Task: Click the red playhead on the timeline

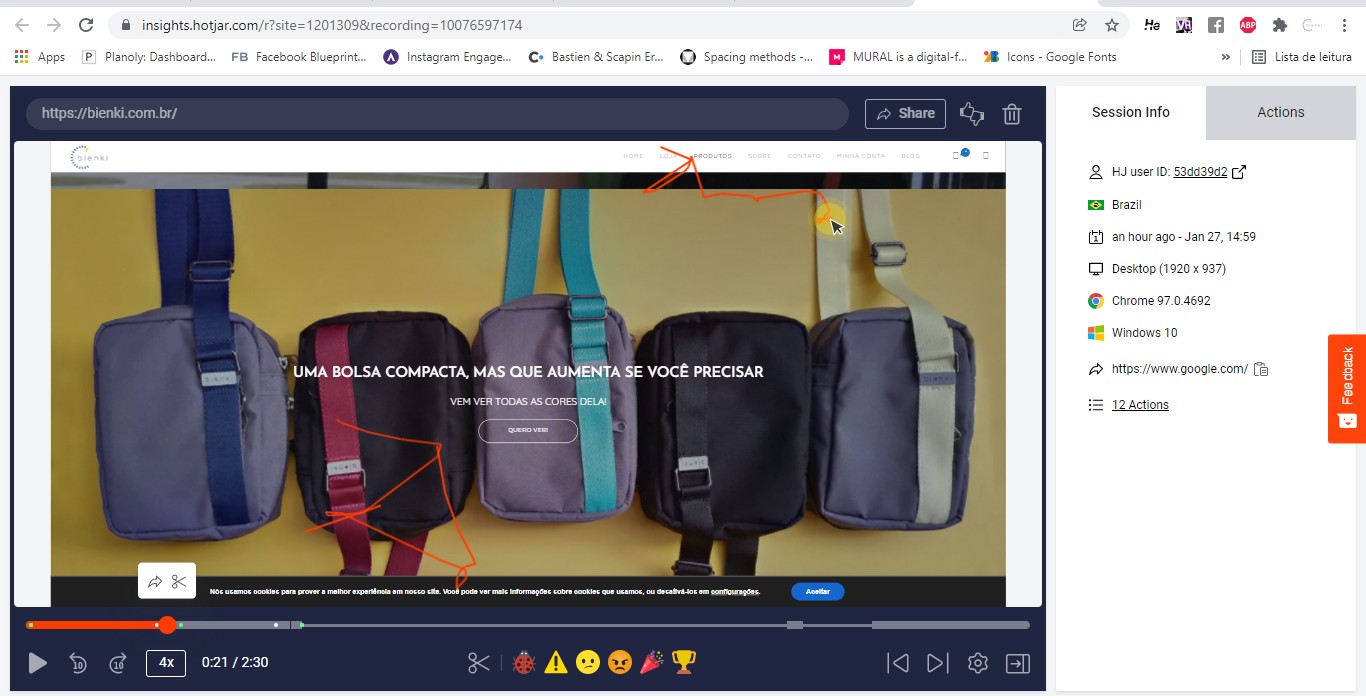Action: [x=168, y=625]
